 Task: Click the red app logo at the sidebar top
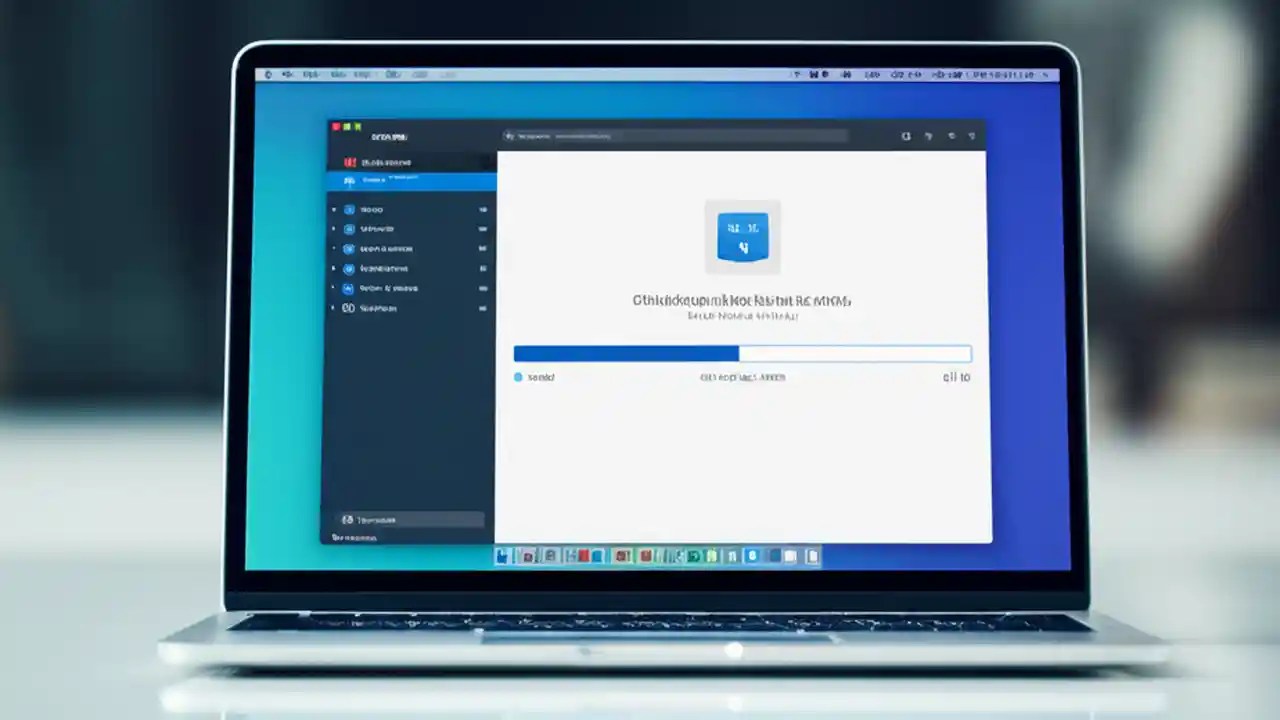(x=350, y=161)
